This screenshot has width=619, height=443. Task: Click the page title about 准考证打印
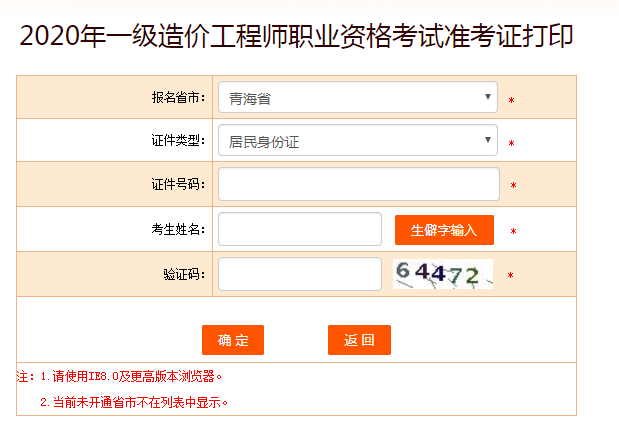(296, 37)
